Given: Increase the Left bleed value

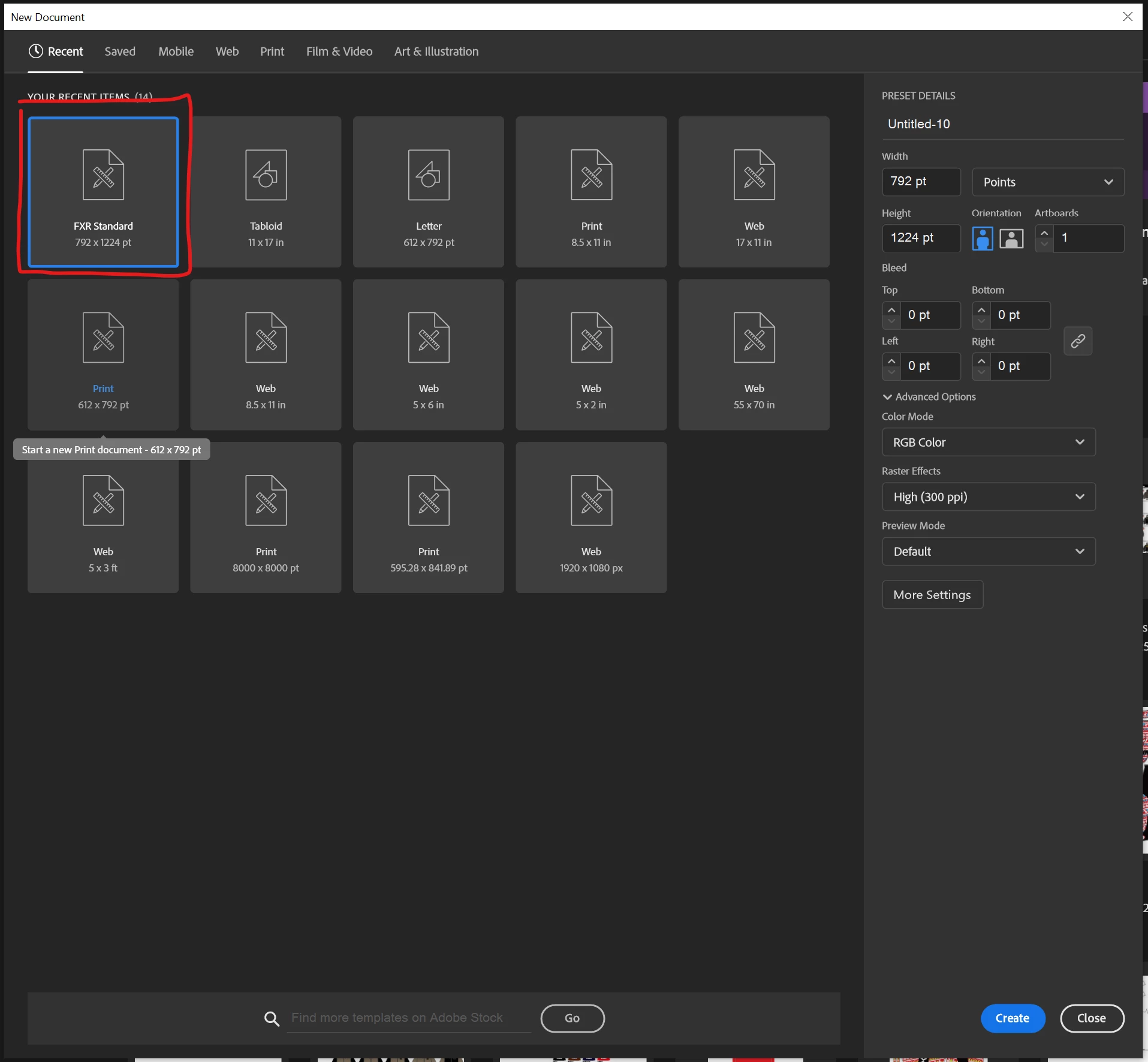Looking at the screenshot, I should point(891,361).
